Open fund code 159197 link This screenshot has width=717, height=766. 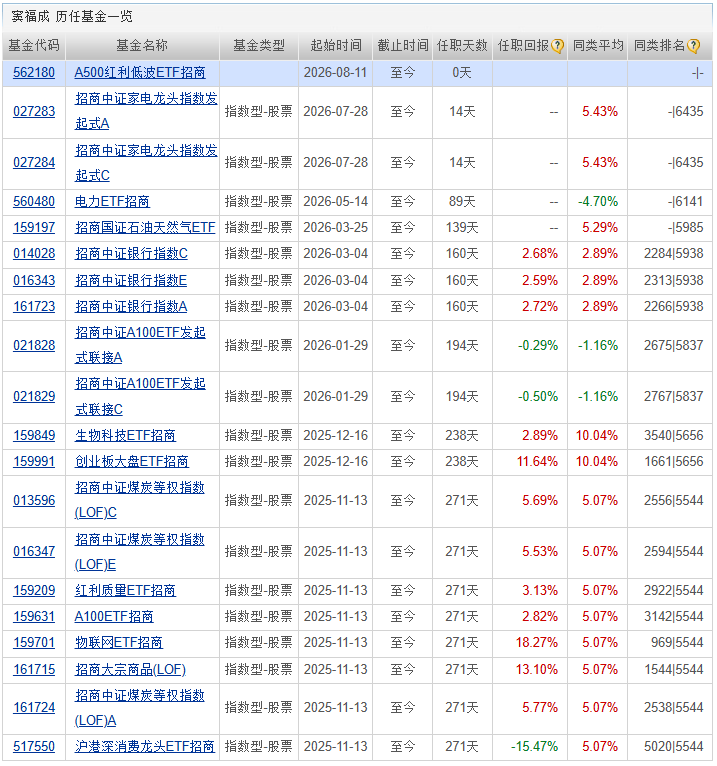pos(34,228)
